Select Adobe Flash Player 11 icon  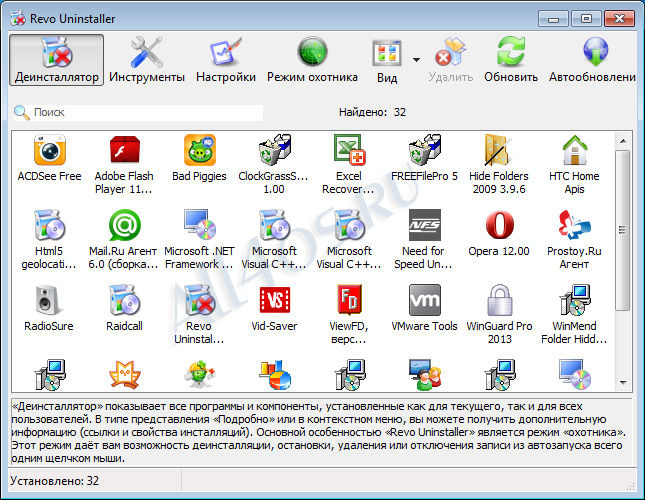point(124,150)
